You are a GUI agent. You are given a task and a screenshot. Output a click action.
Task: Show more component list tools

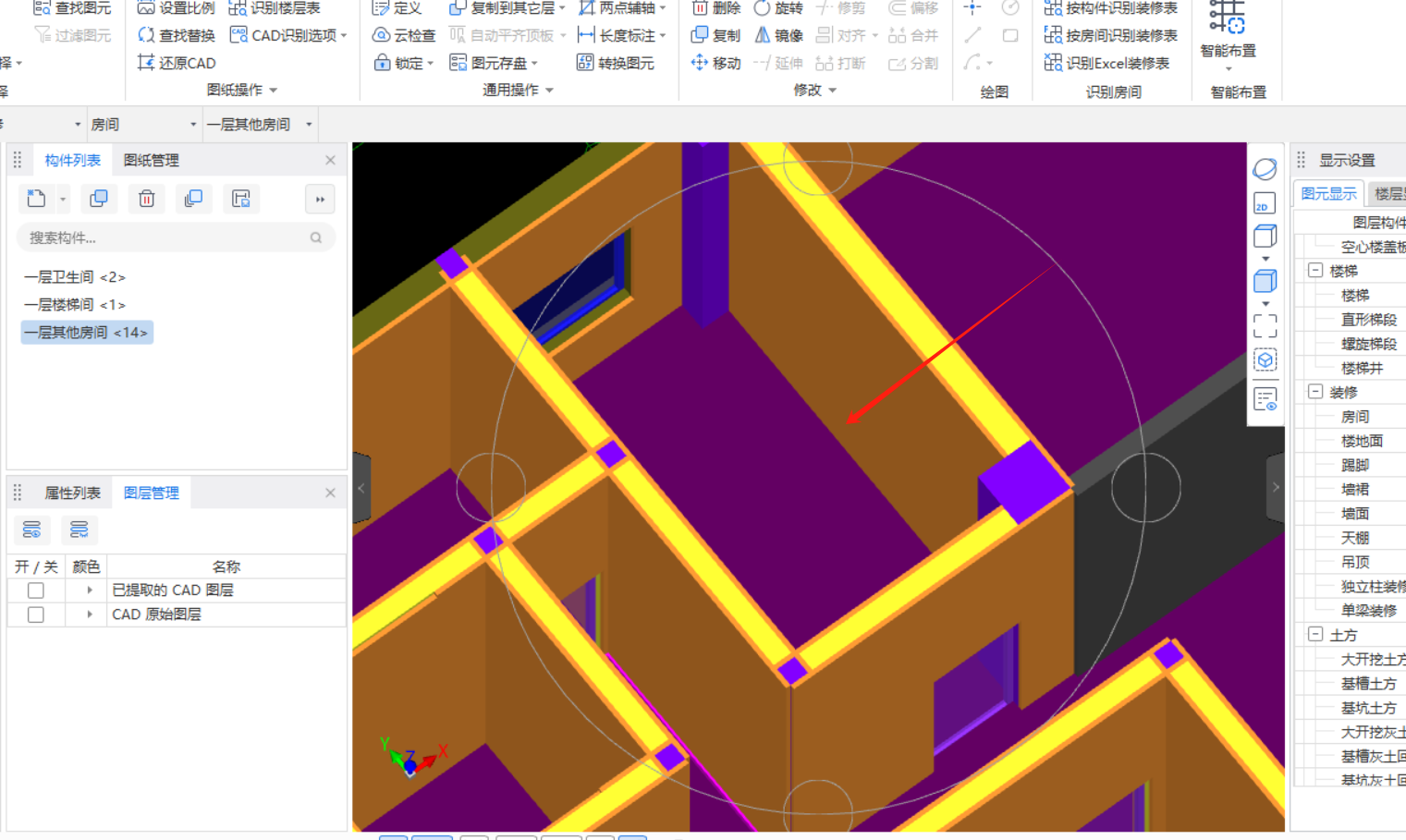pos(320,199)
